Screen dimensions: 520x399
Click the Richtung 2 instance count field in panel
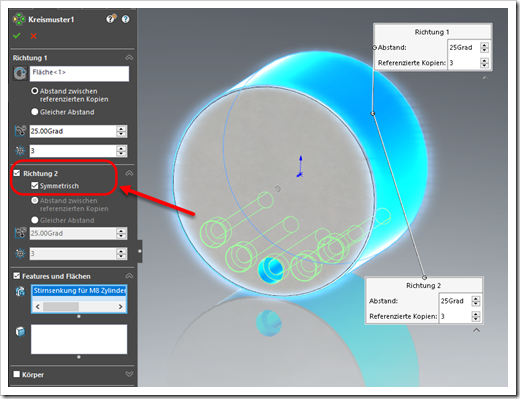coord(73,253)
